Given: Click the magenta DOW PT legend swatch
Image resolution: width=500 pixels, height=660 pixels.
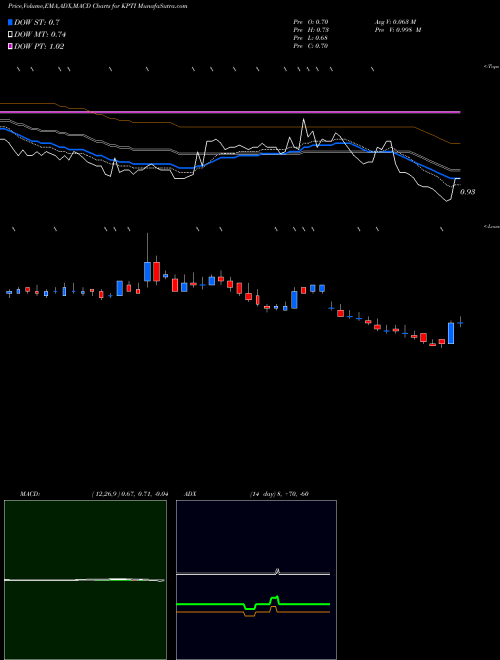Looking at the screenshot, I should click(x=11, y=47).
